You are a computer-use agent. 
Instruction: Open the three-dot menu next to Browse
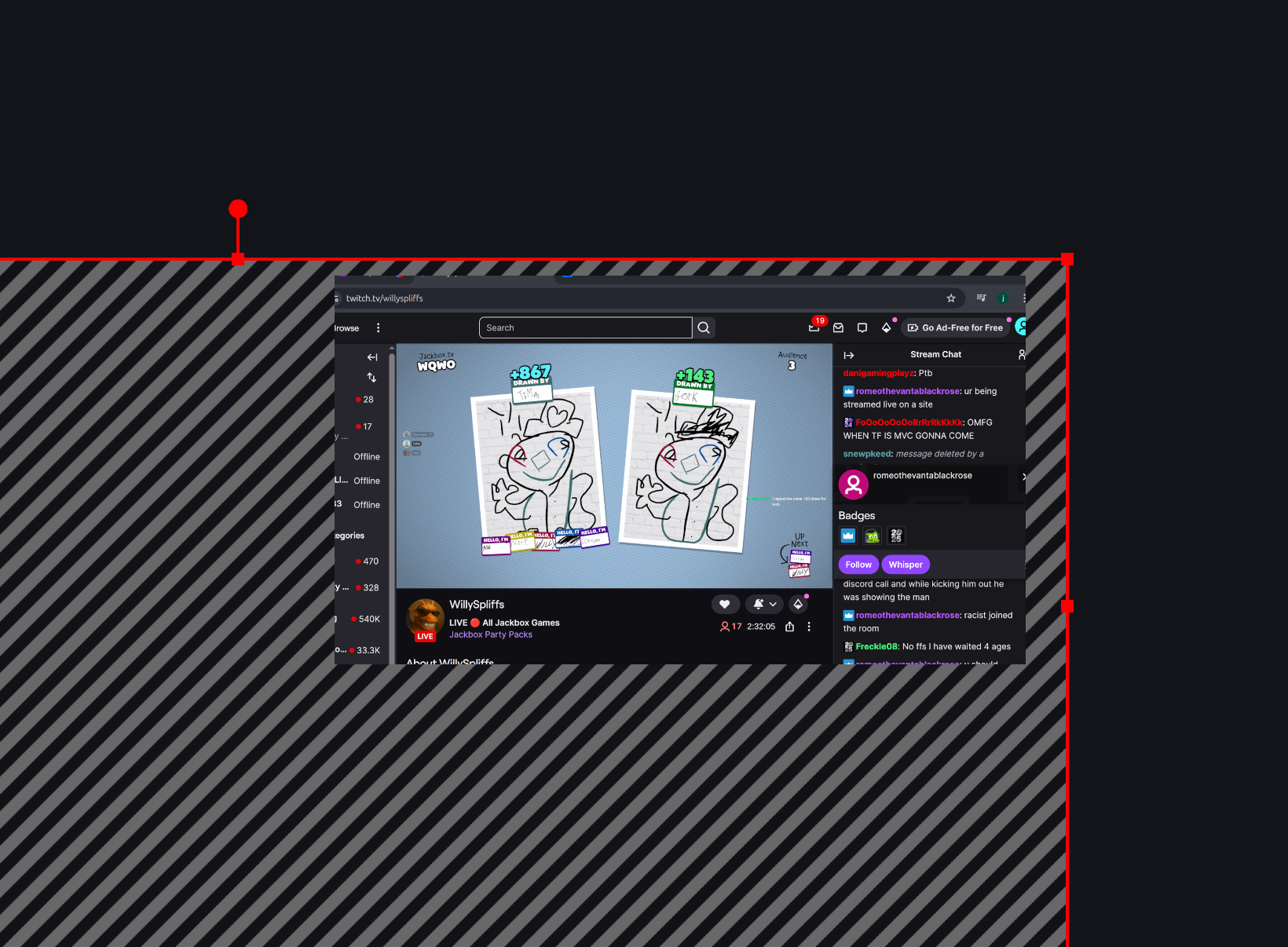pyautogui.click(x=379, y=328)
